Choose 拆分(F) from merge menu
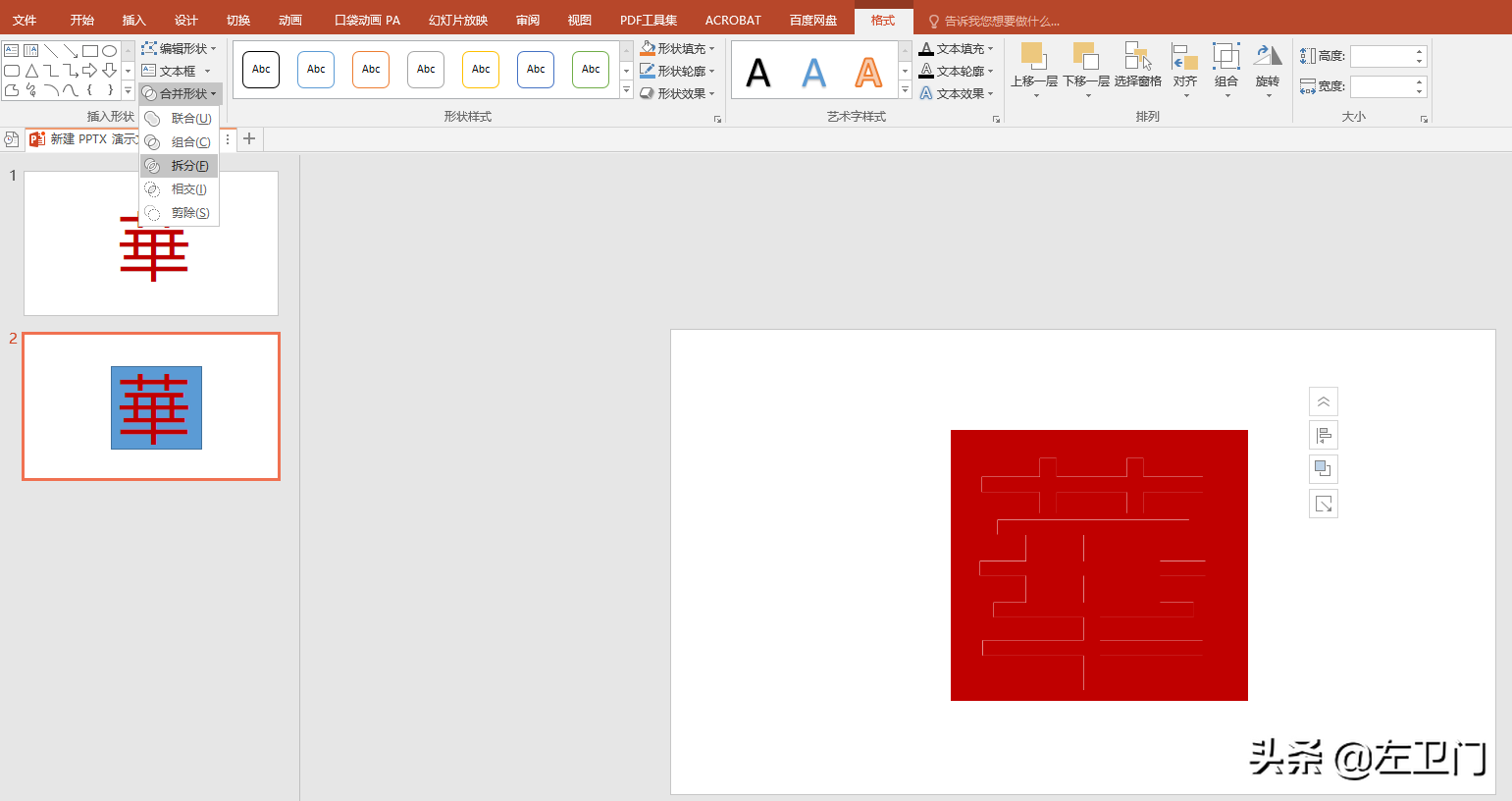 179,166
